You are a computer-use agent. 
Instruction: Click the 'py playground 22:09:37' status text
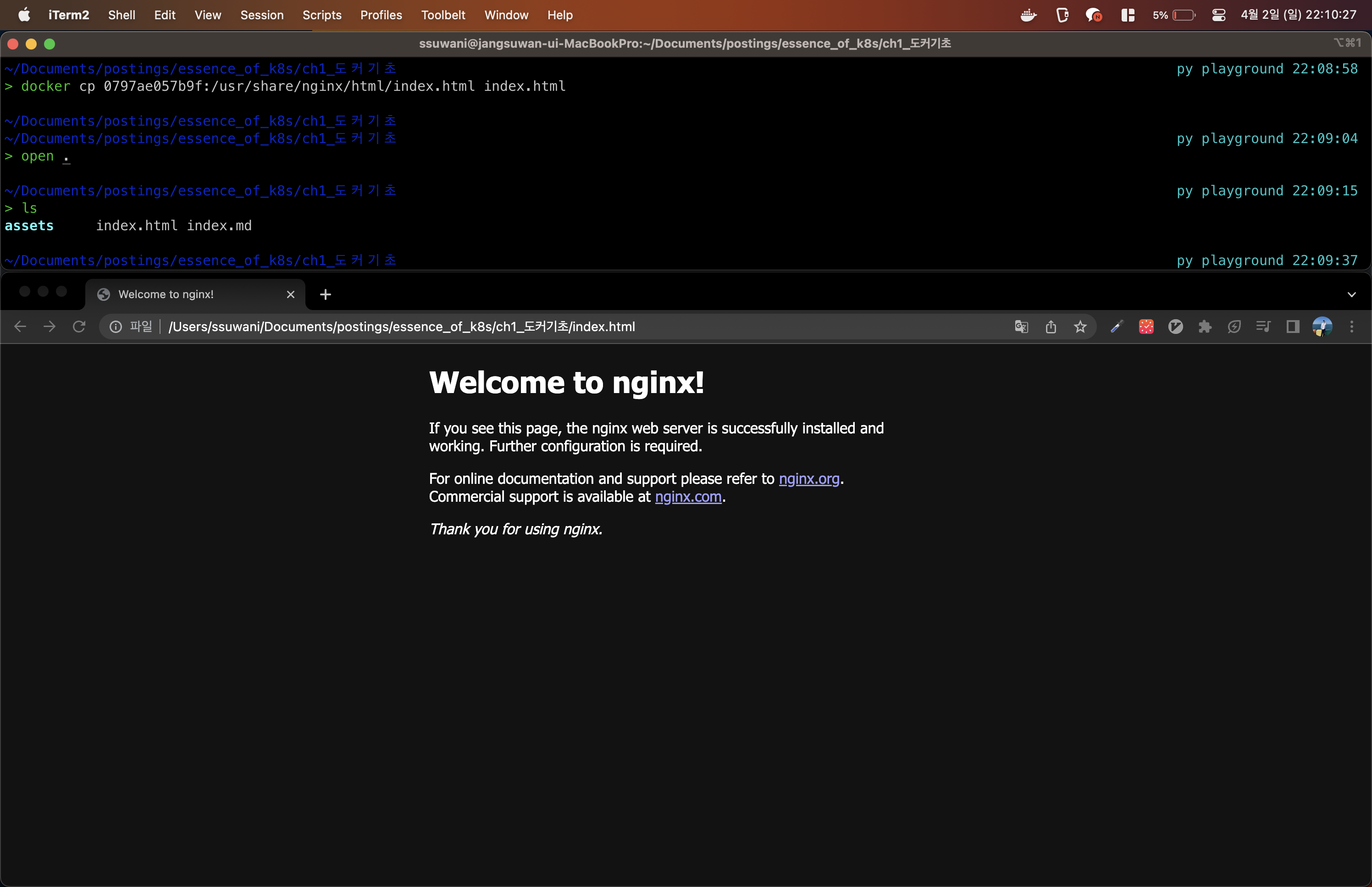(1267, 261)
